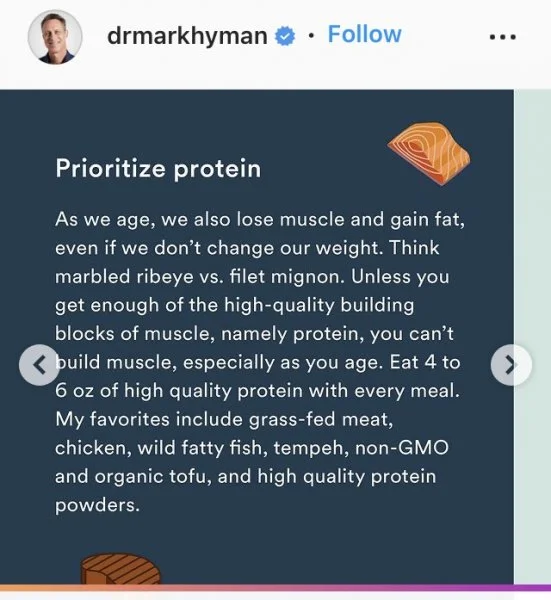The height and width of the screenshot is (600, 551).
Task: Click the gradient bar below the slide
Action: [276, 587]
